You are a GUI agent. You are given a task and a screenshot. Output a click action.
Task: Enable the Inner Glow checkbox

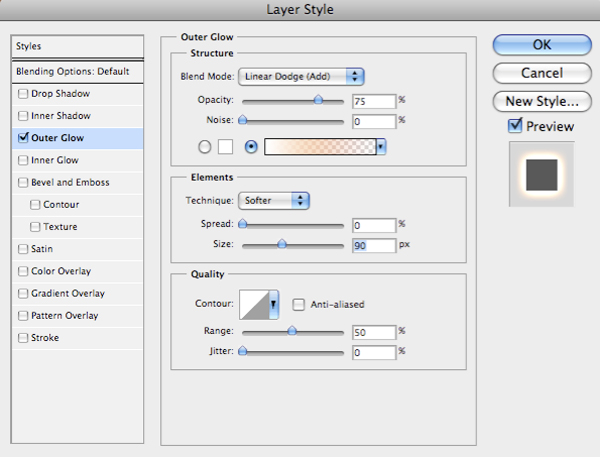(x=23, y=160)
